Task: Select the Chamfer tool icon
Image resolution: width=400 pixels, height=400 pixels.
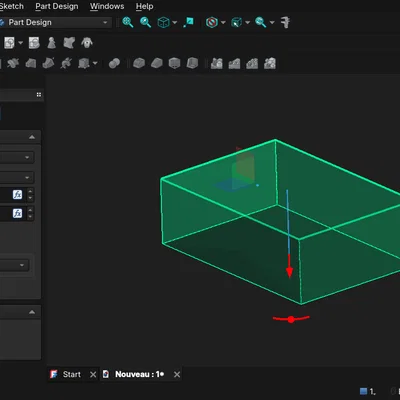Action: [x=157, y=63]
